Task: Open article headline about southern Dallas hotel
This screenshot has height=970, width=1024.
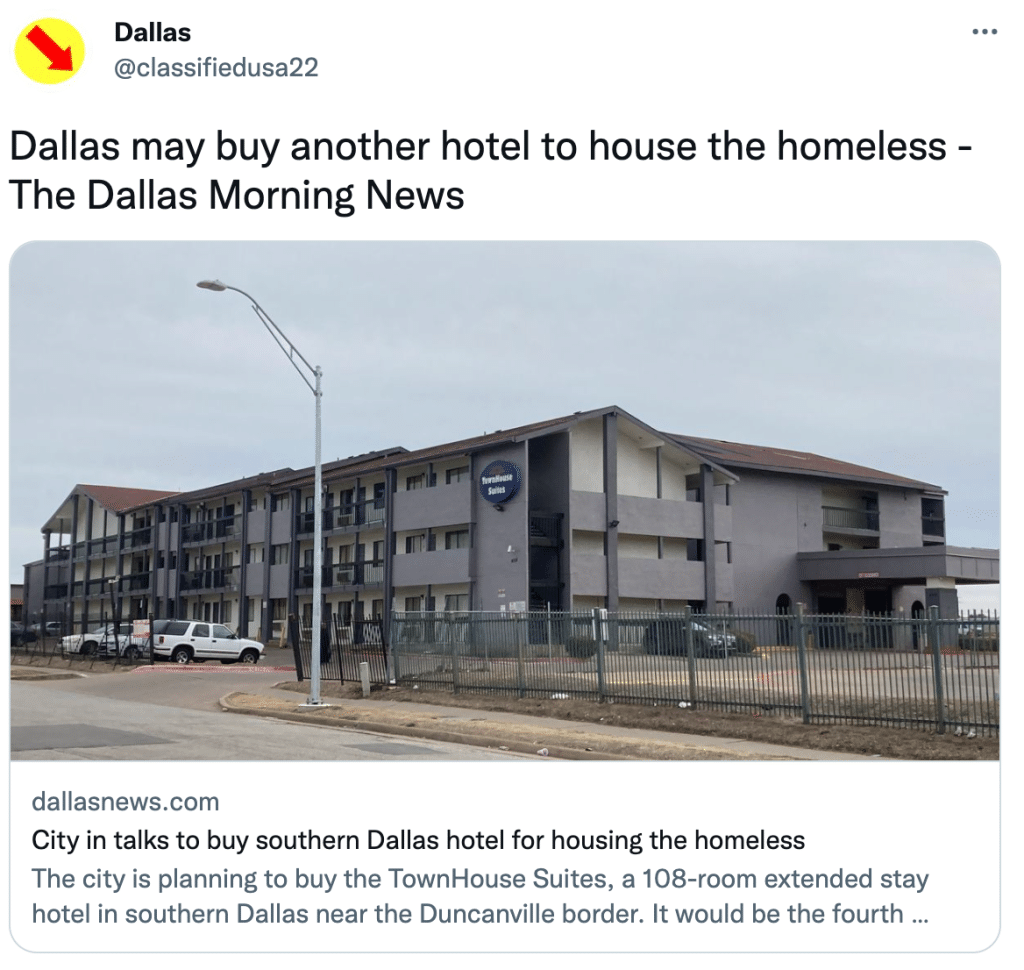Action: point(418,840)
